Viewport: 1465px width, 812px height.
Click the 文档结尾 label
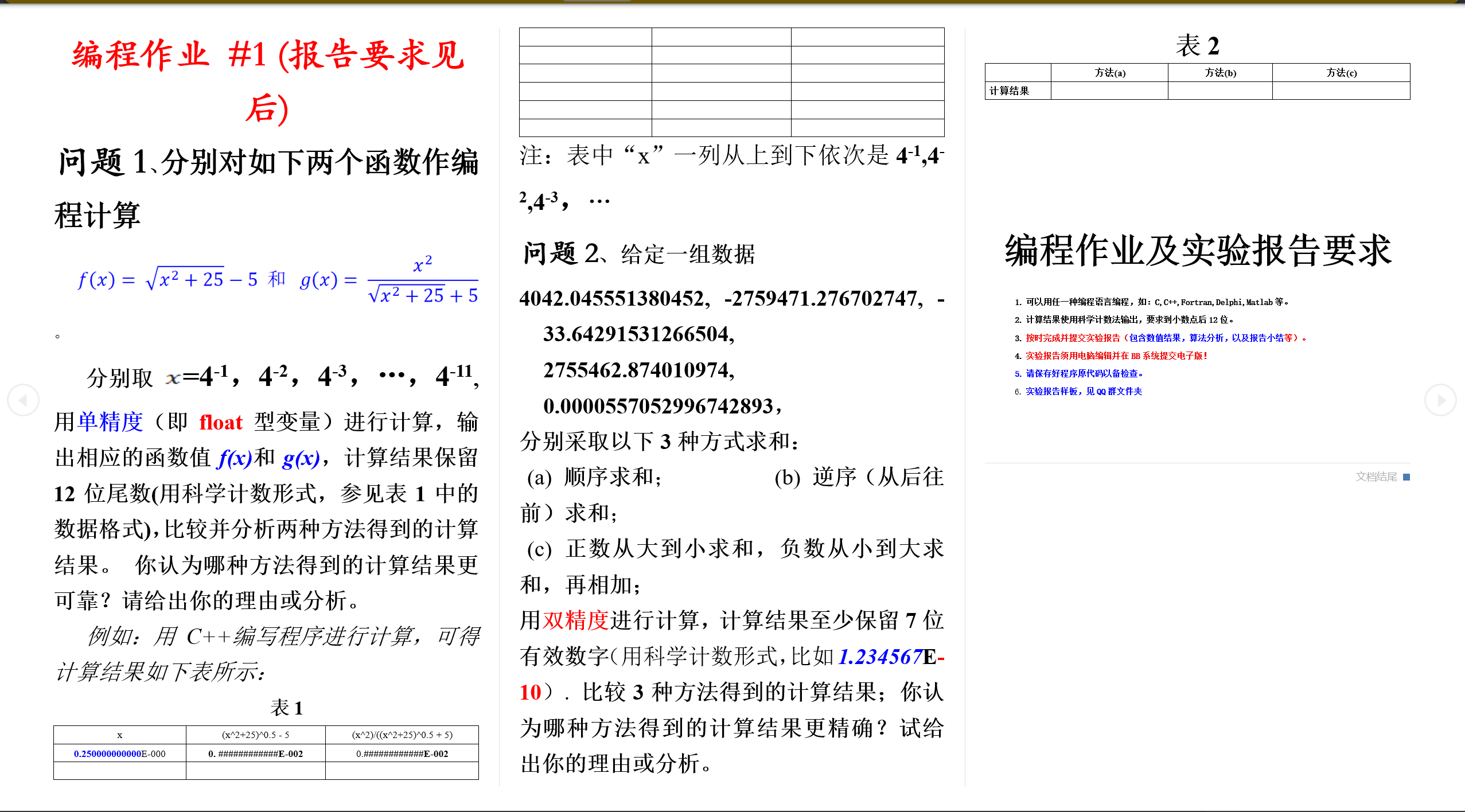(x=1376, y=477)
